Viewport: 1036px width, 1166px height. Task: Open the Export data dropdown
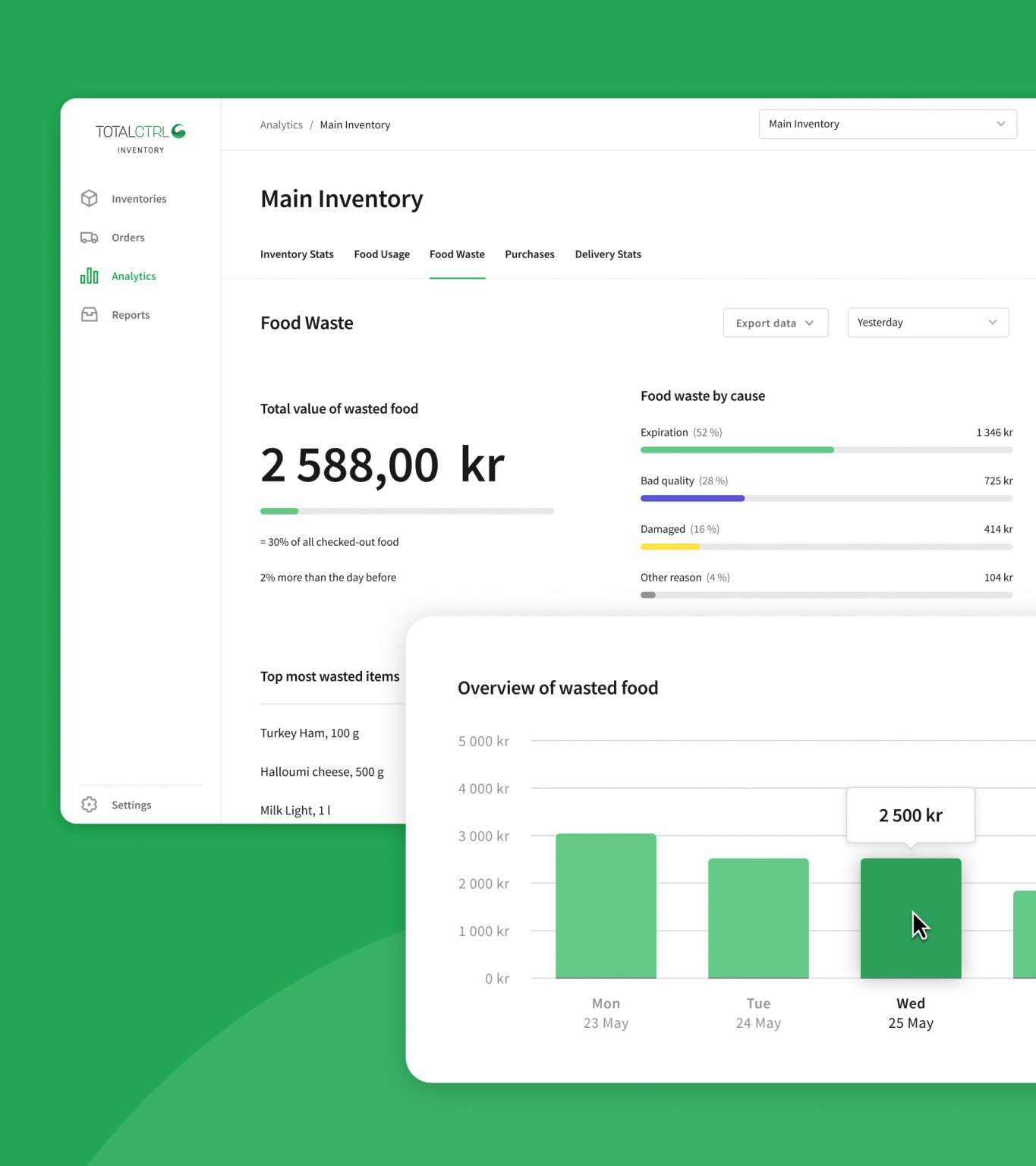click(x=774, y=323)
